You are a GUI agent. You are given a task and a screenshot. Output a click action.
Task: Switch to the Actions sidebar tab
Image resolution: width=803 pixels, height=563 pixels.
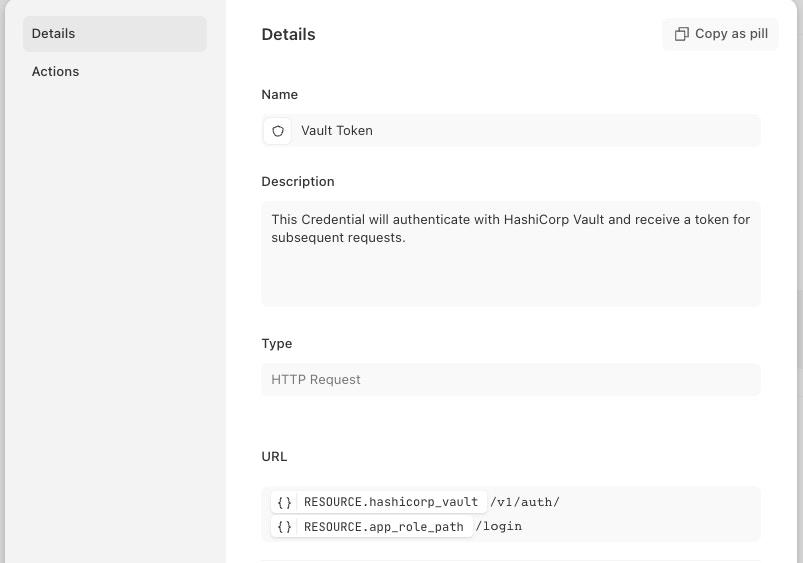(55, 72)
